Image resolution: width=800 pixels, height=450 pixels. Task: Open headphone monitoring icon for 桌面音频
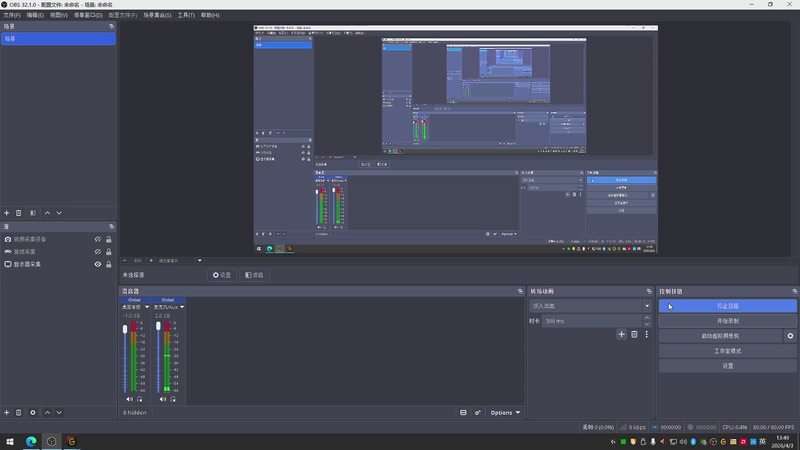click(140, 399)
